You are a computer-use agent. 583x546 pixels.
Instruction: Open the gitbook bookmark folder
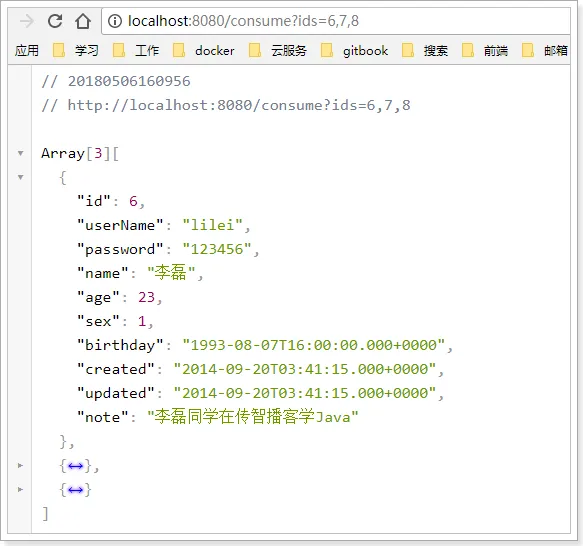tap(355, 50)
